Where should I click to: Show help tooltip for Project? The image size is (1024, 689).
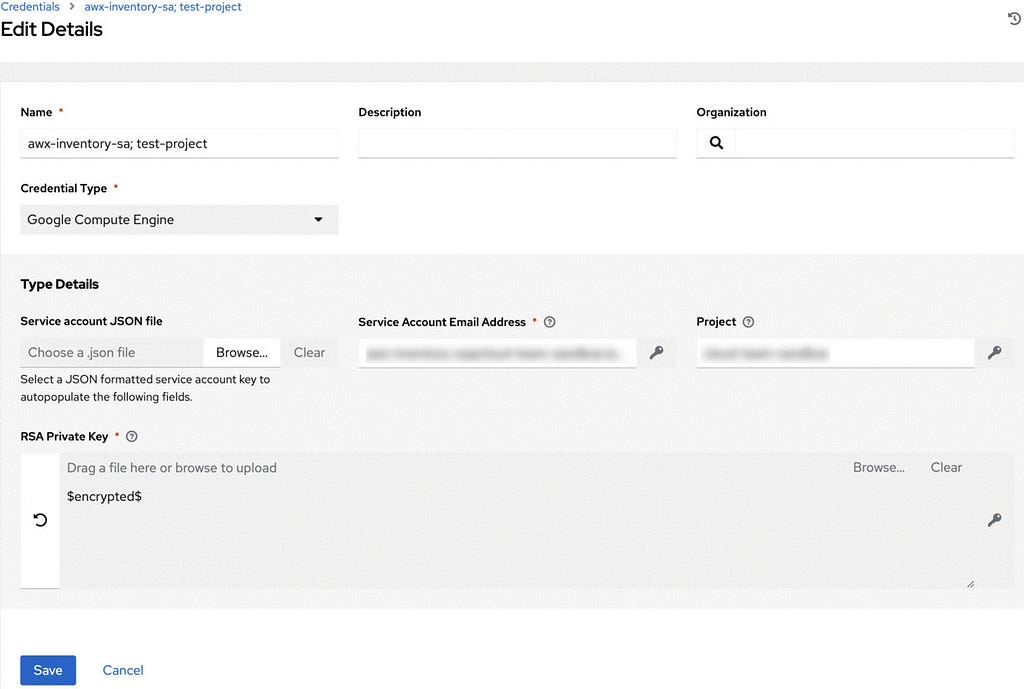[748, 322]
